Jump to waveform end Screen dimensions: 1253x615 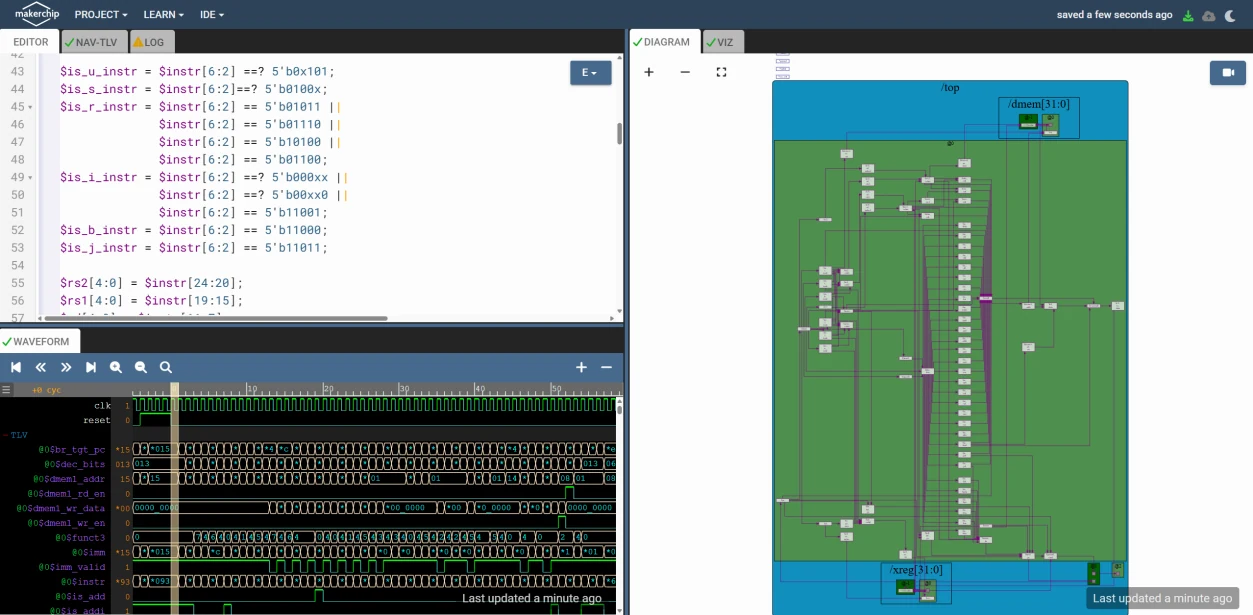pos(91,367)
